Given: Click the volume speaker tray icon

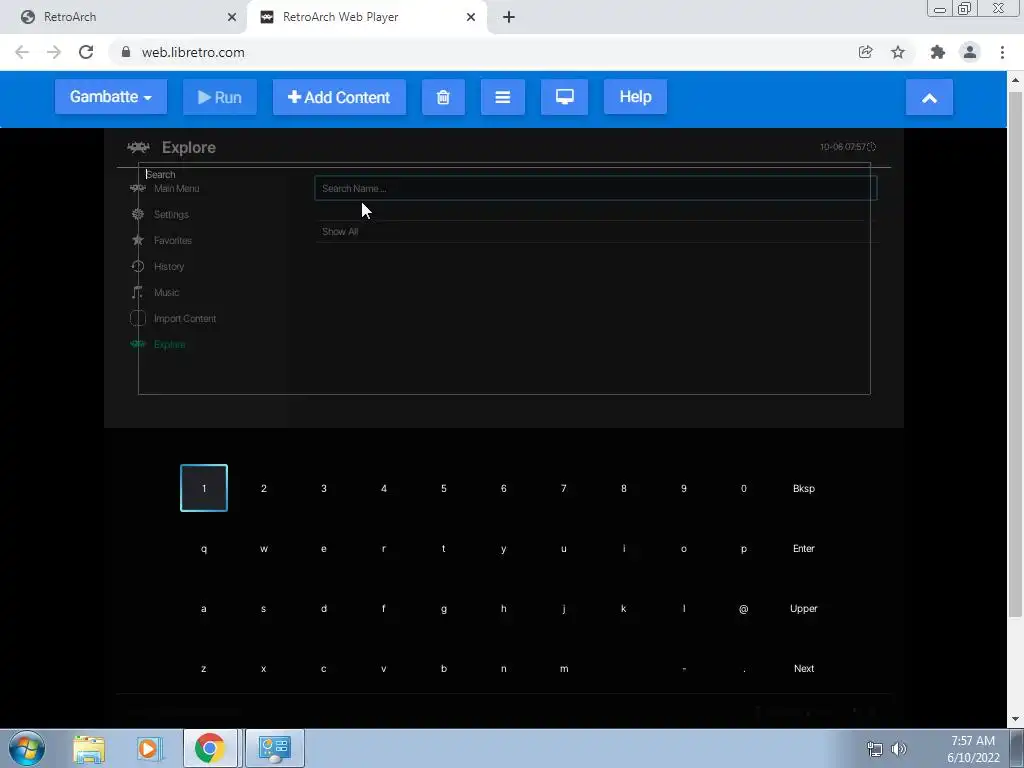Looking at the screenshot, I should tap(899, 749).
